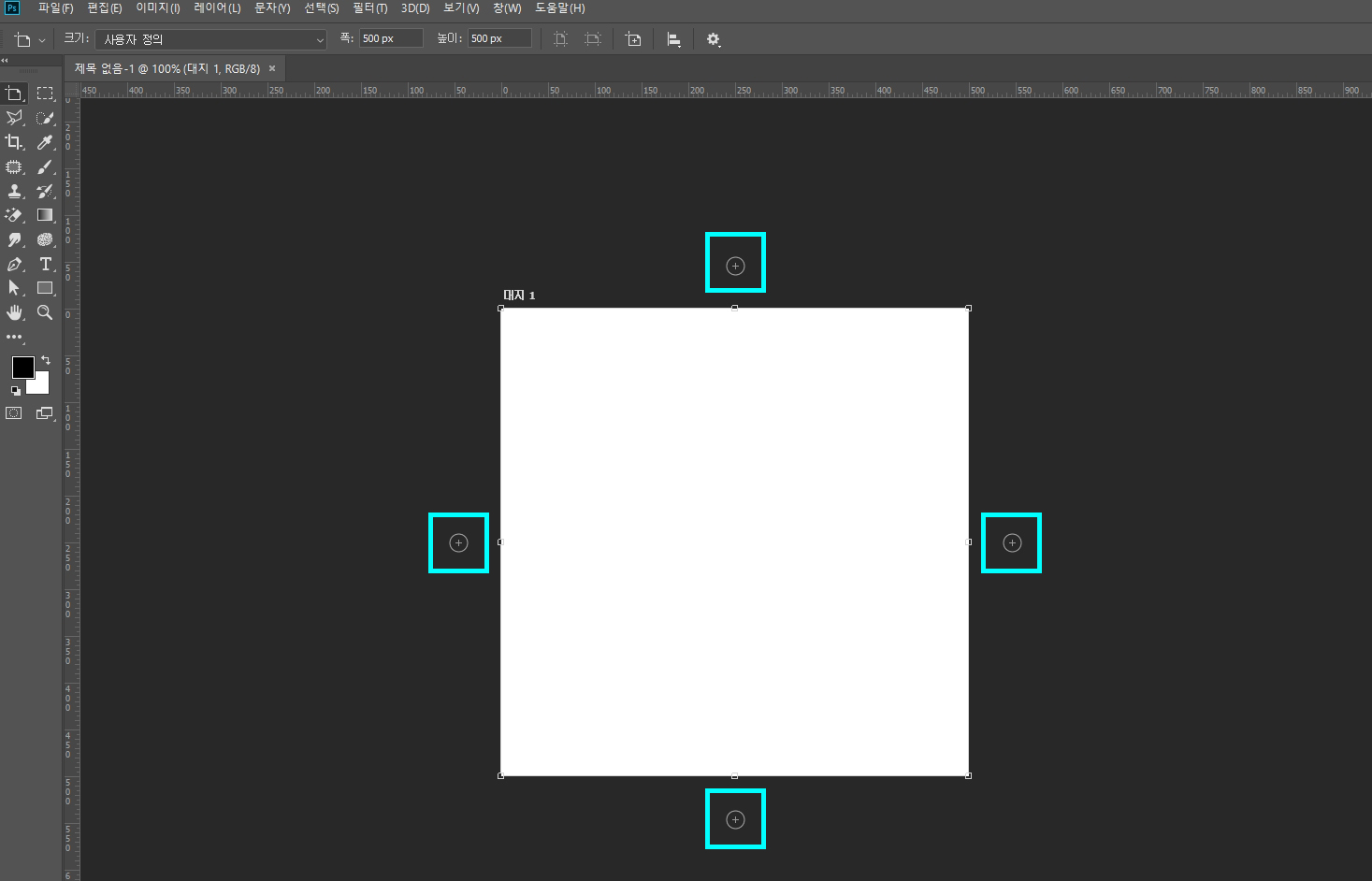The width and height of the screenshot is (1372, 881).
Task: Click the Photoshop Ps logo
Action: point(12,8)
